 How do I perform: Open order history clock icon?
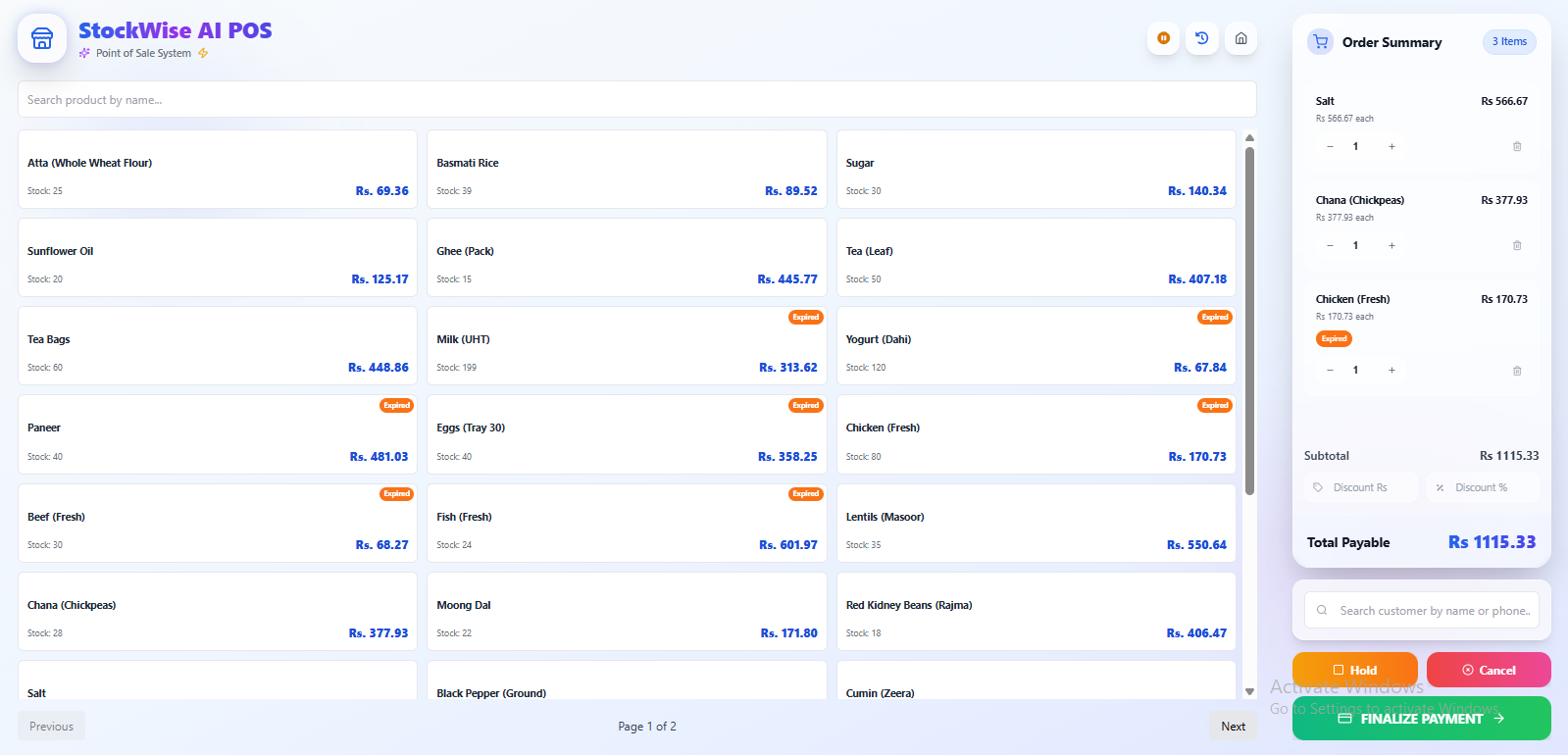(1202, 38)
